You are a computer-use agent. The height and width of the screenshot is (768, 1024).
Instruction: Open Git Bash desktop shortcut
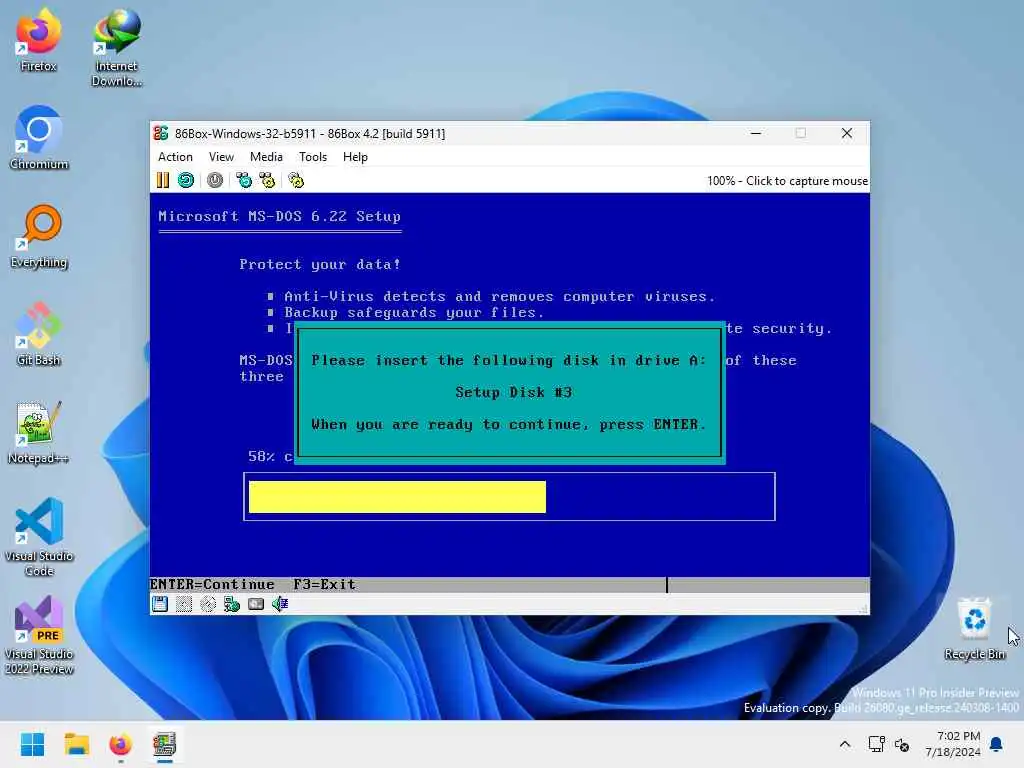click(39, 334)
